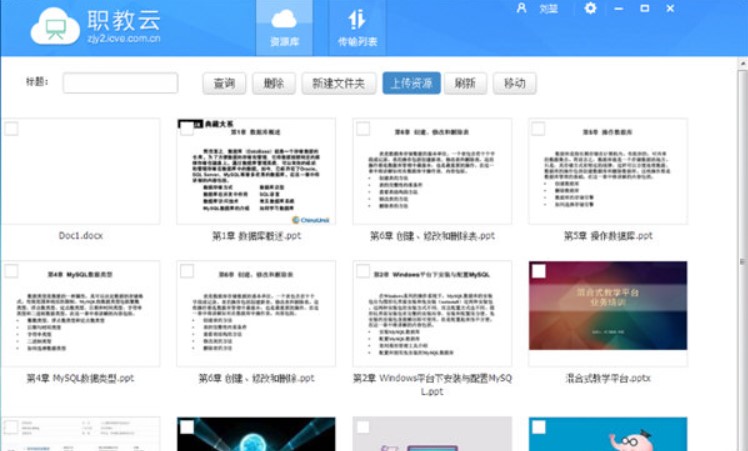Image resolution: width=748 pixels, height=451 pixels.
Task: Tick checkbox on the glowing globe thumbnail
Action: tap(187, 427)
